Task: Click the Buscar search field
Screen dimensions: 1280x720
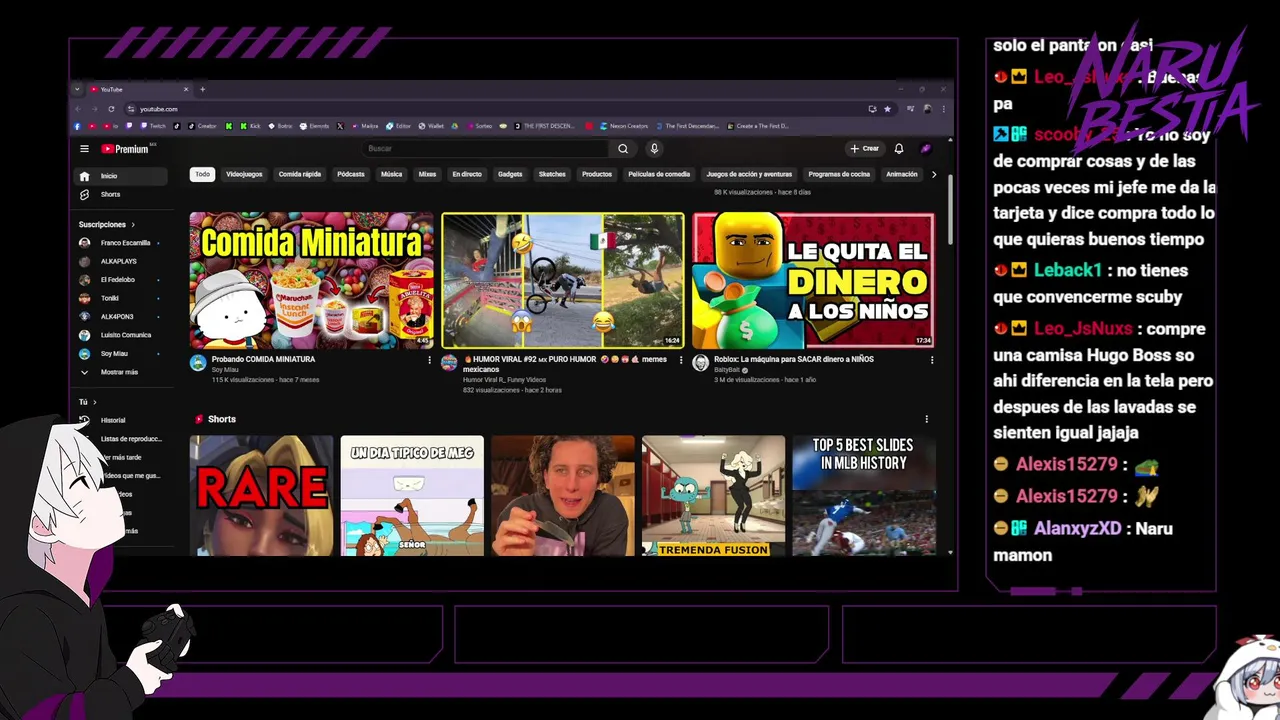Action: pos(485,149)
